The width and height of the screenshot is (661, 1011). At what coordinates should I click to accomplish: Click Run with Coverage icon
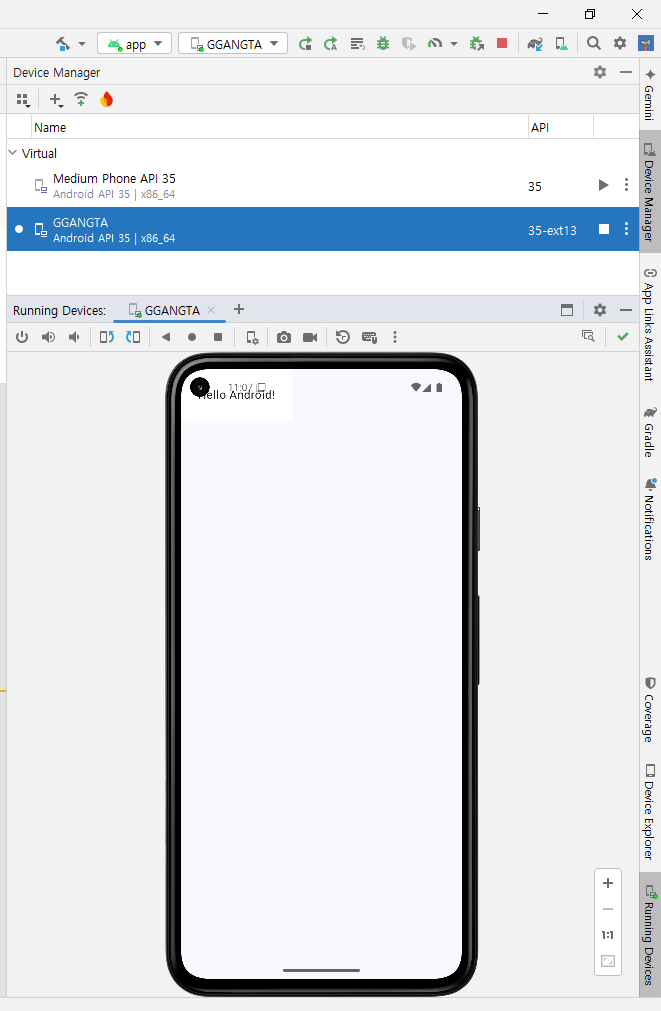[409, 44]
